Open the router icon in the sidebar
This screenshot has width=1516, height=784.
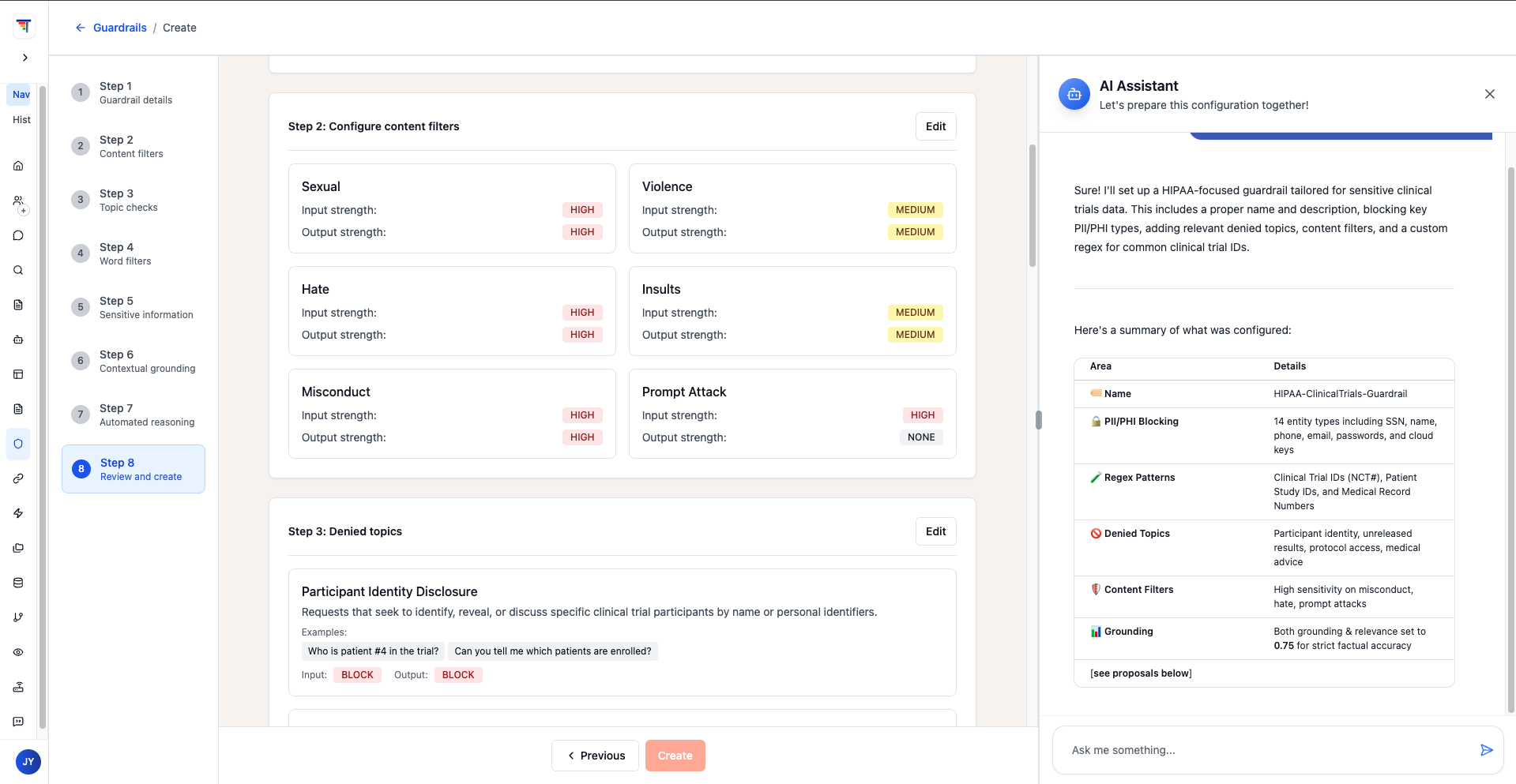(x=18, y=687)
